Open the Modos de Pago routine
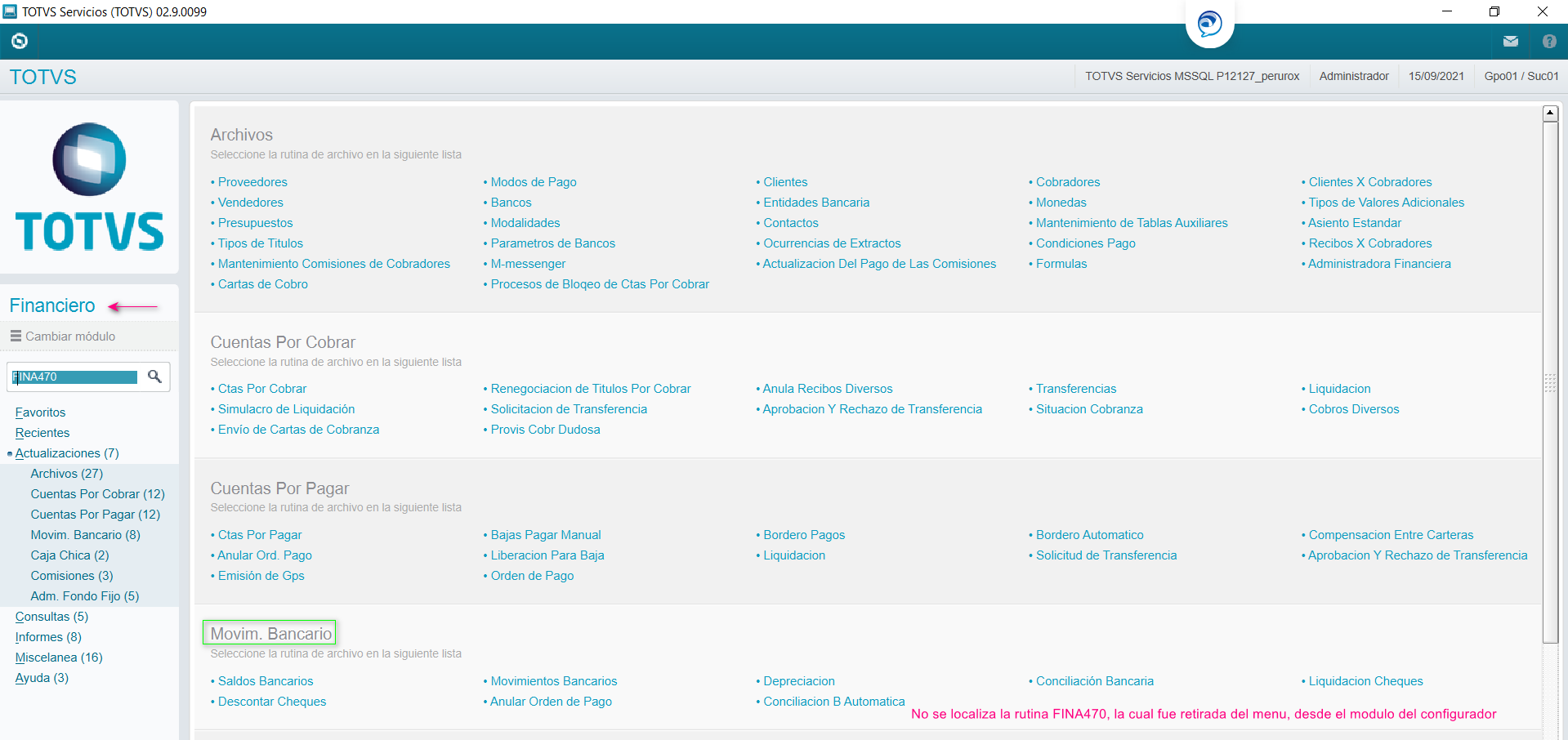 (x=534, y=182)
